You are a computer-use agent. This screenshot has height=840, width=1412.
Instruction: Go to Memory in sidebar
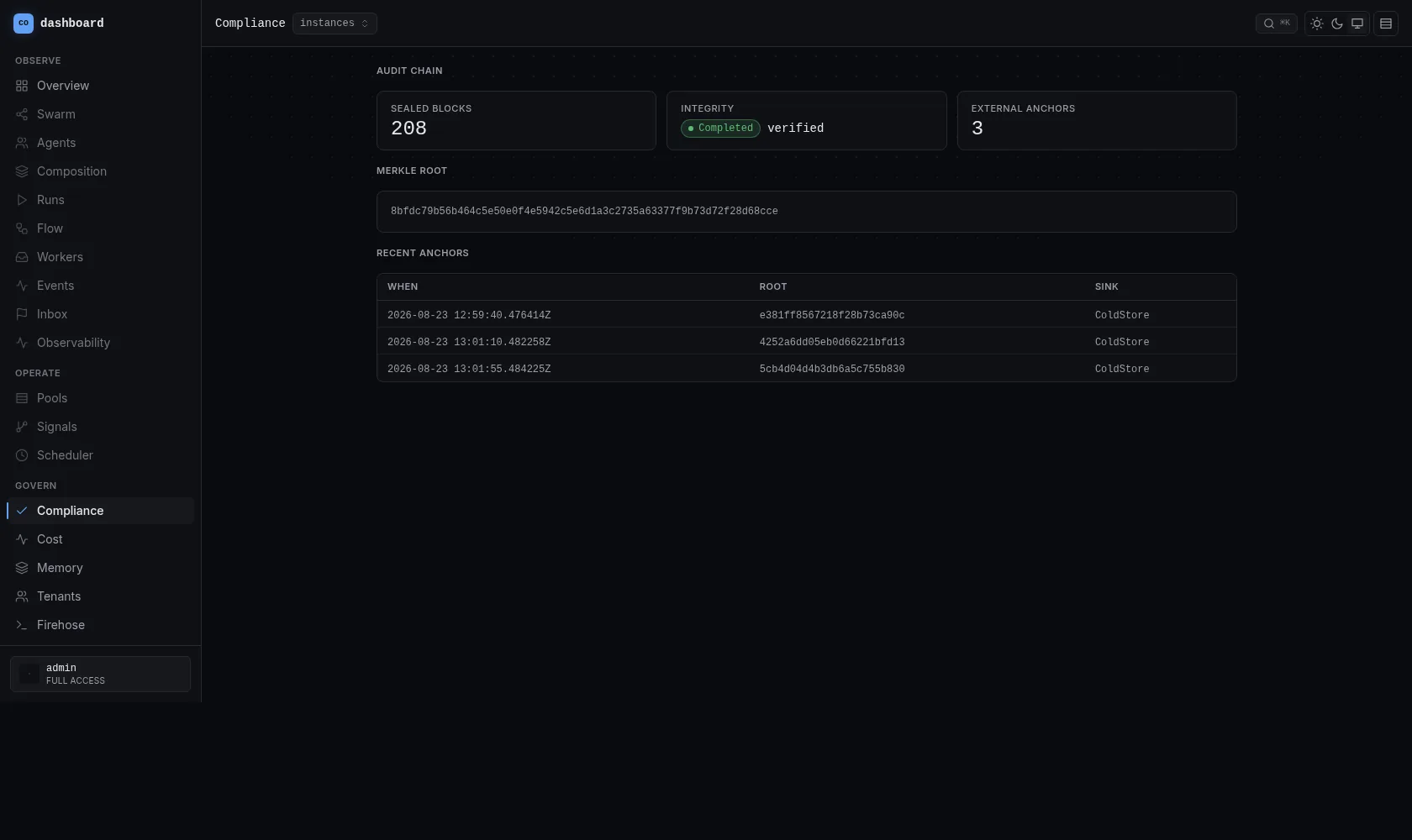pyautogui.click(x=100, y=568)
